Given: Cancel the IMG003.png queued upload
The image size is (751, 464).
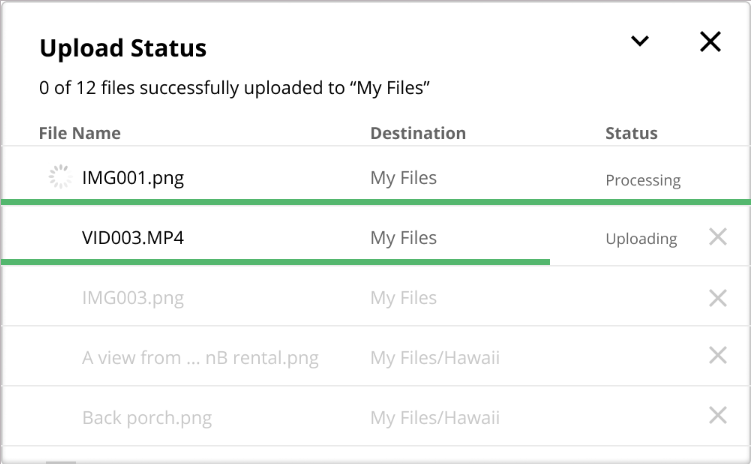Looking at the screenshot, I should click(717, 298).
